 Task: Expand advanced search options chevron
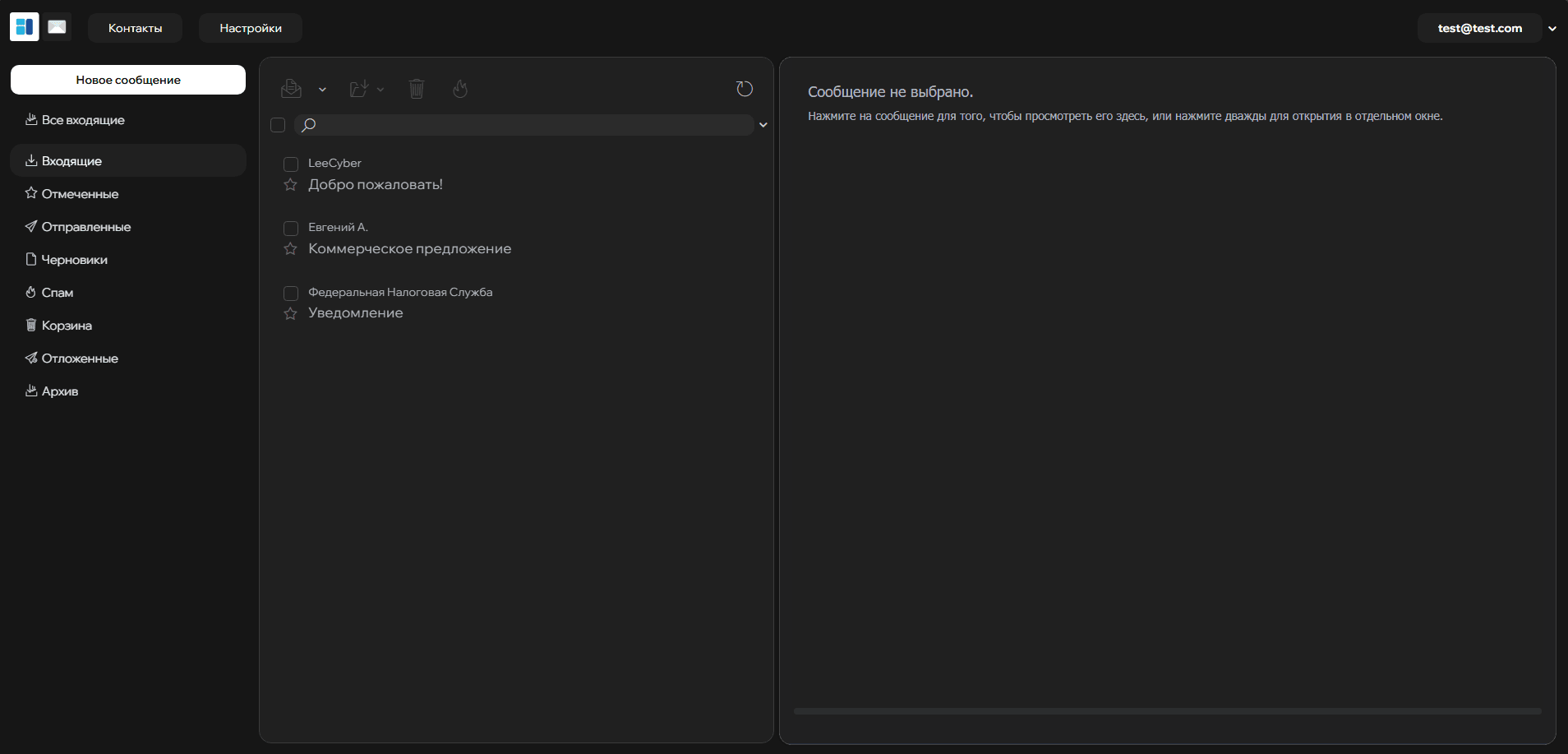(763, 125)
